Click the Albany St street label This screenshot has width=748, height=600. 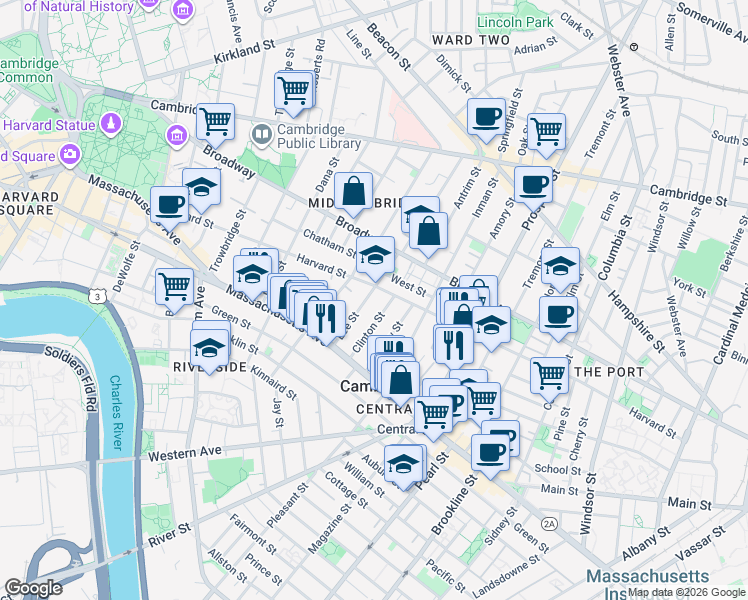646,543
